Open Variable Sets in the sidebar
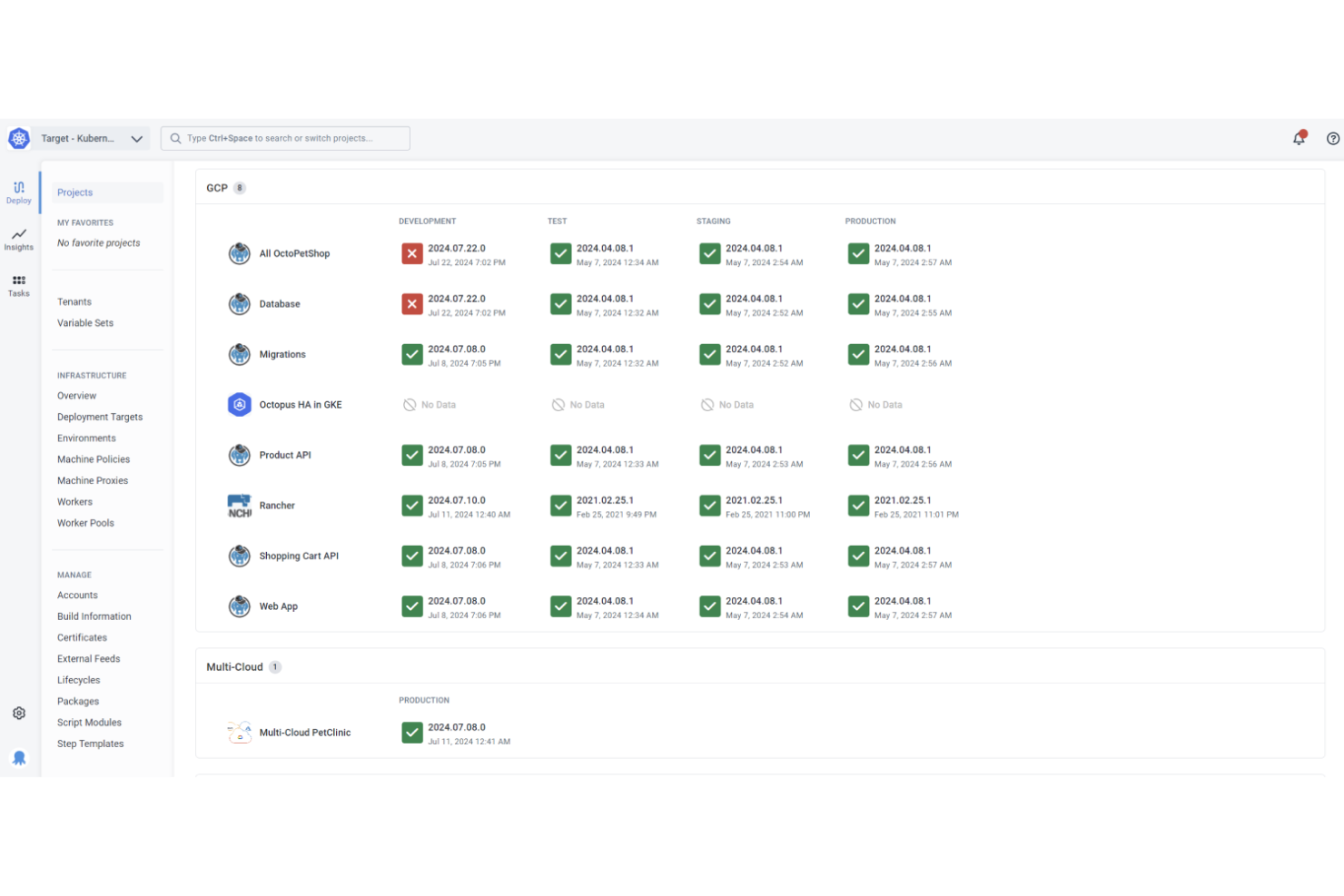The image size is (1344, 896). tap(85, 323)
